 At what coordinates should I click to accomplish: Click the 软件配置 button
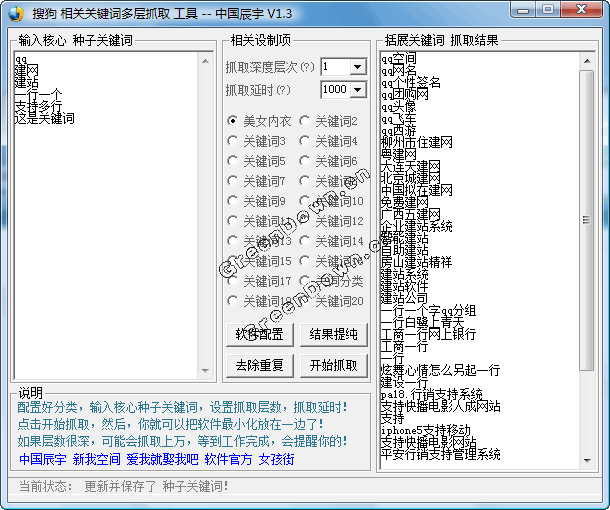pyautogui.click(x=259, y=334)
